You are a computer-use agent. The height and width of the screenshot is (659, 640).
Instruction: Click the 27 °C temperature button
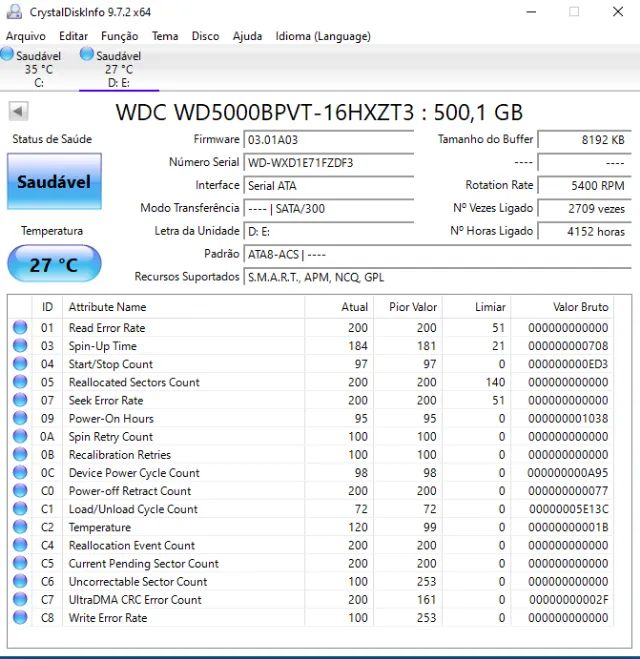pos(54,264)
